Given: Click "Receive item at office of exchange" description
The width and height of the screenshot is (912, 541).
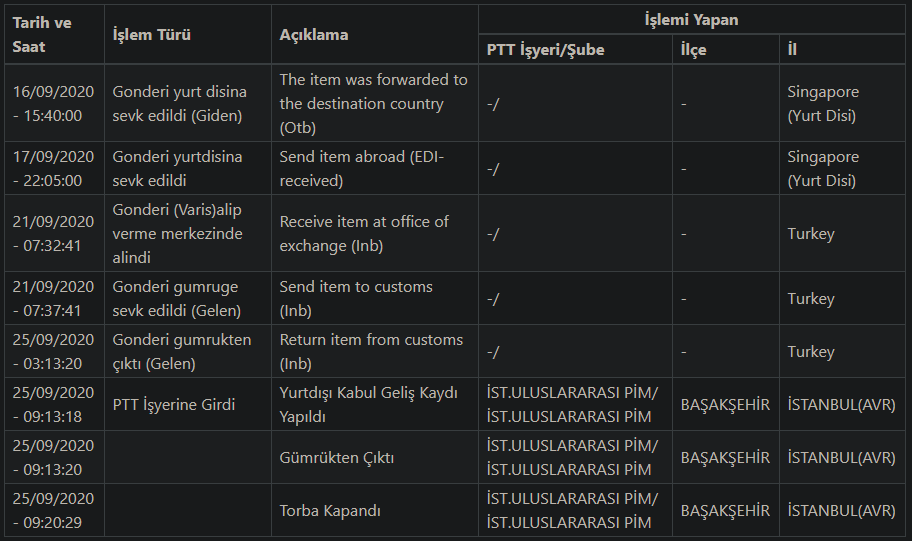Looking at the screenshot, I should pyautogui.click(x=364, y=233).
